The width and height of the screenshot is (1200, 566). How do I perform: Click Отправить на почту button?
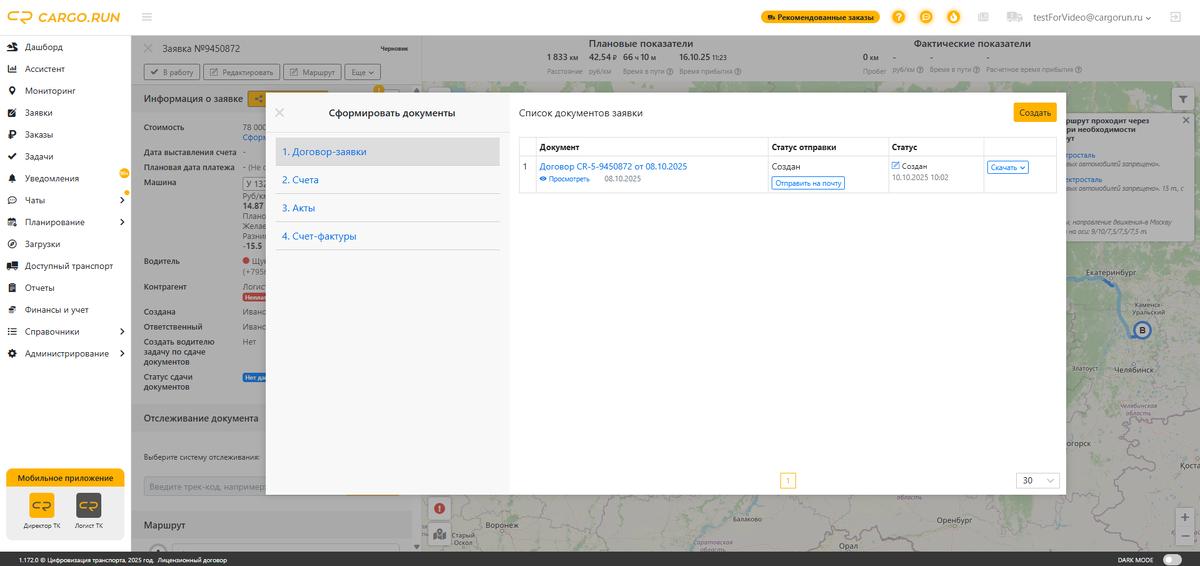(x=808, y=183)
